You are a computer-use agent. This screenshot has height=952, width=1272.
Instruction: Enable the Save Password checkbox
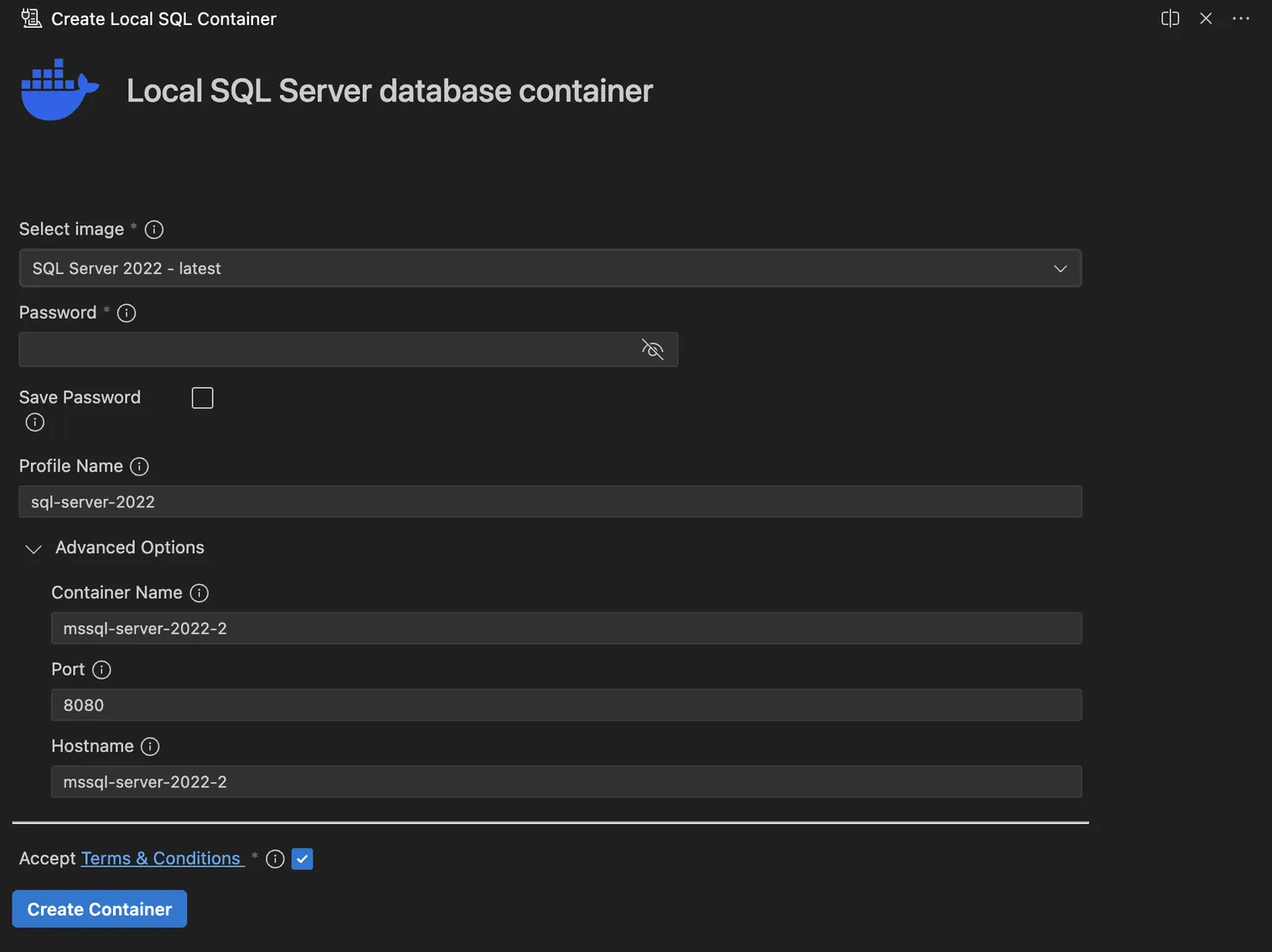[203, 398]
